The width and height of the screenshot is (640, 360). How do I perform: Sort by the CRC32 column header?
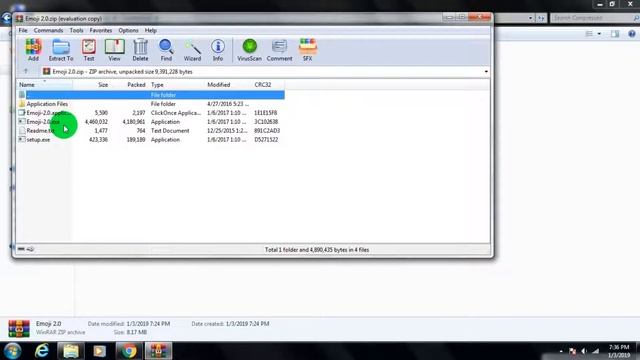tap(268, 85)
